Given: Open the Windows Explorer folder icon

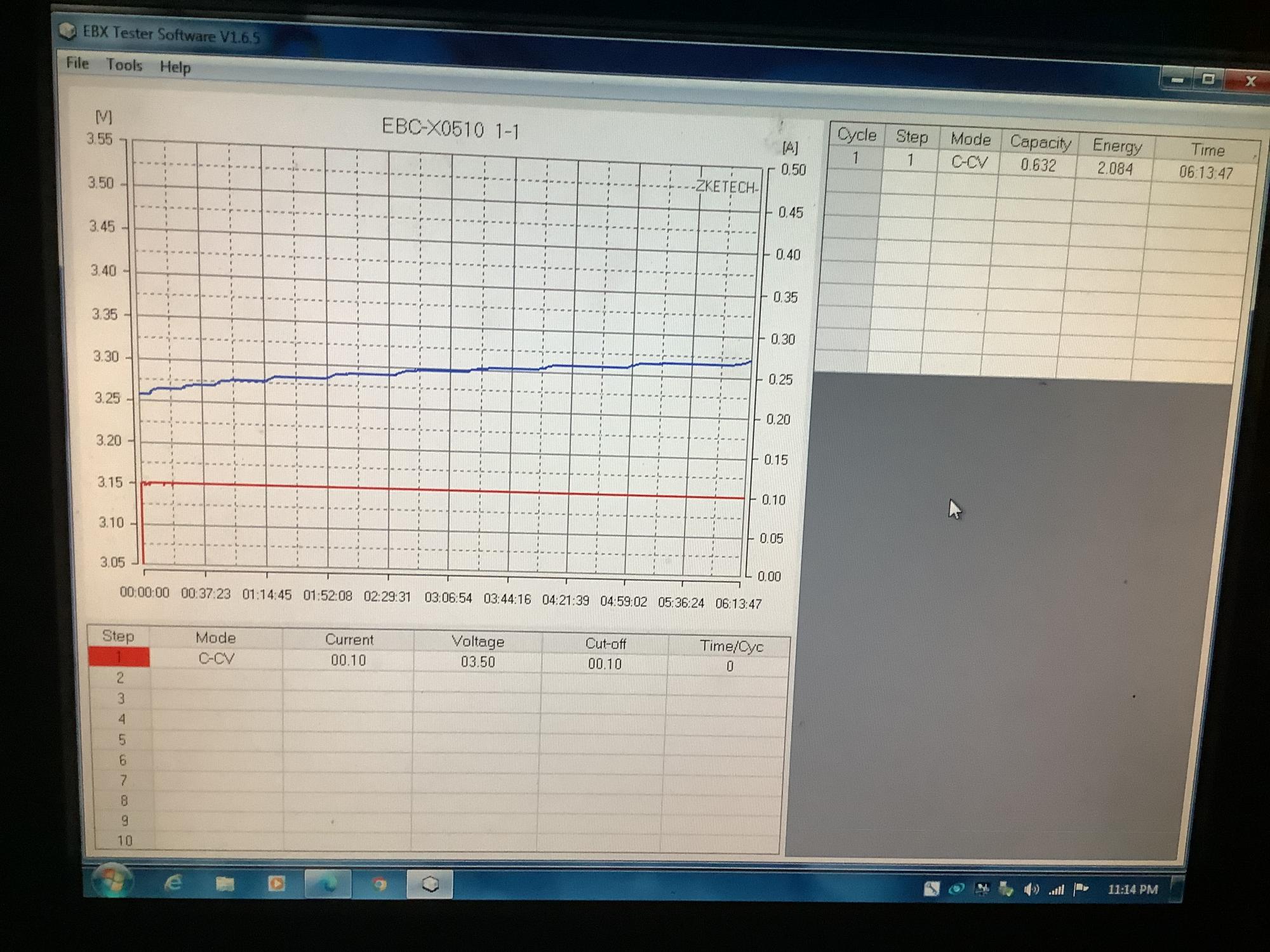Looking at the screenshot, I should pos(225,883).
